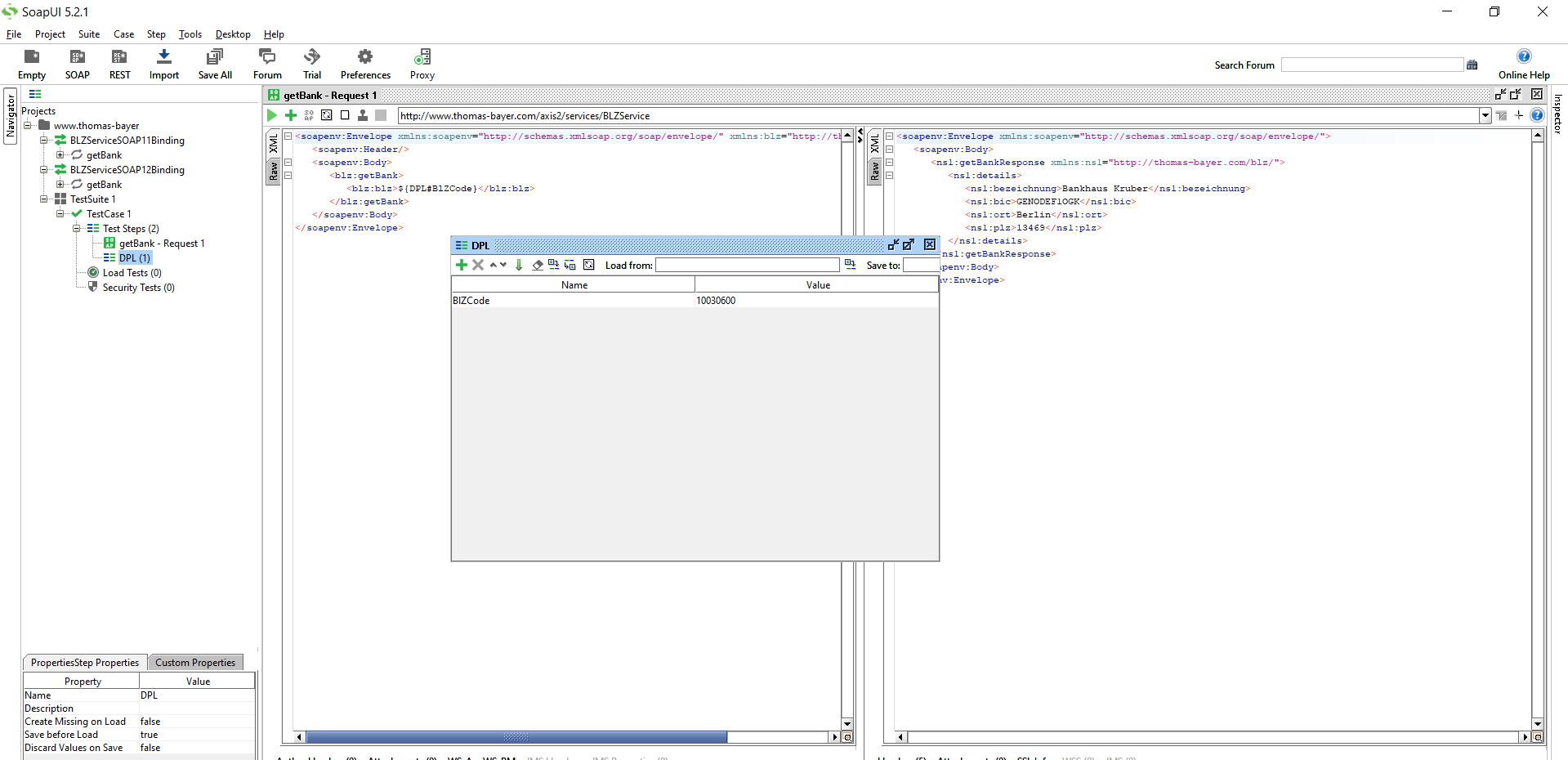Open endpoint URL dropdown arrow
1568x760 pixels.
(x=1485, y=116)
